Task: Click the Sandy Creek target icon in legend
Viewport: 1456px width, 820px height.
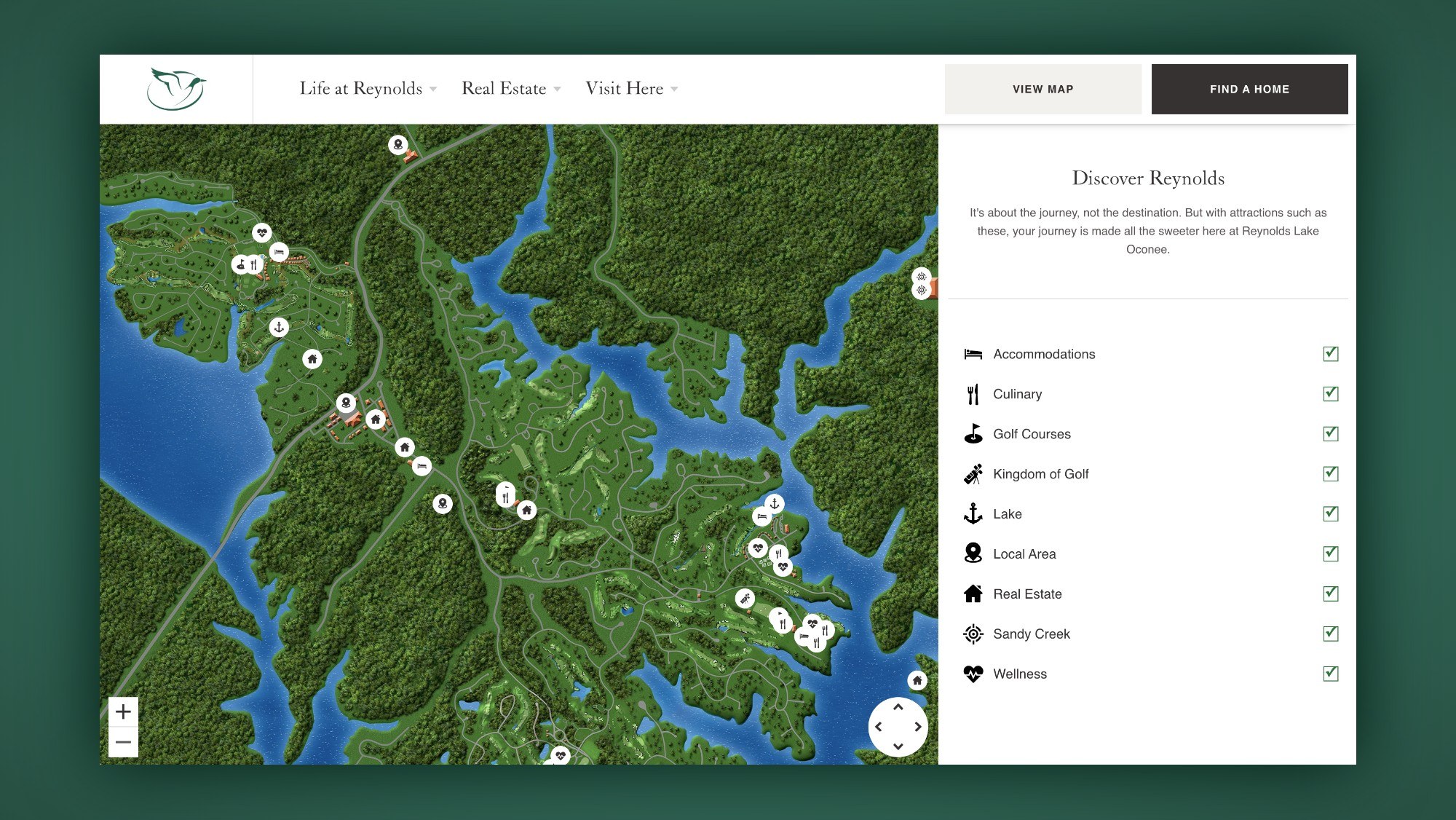Action: click(973, 634)
